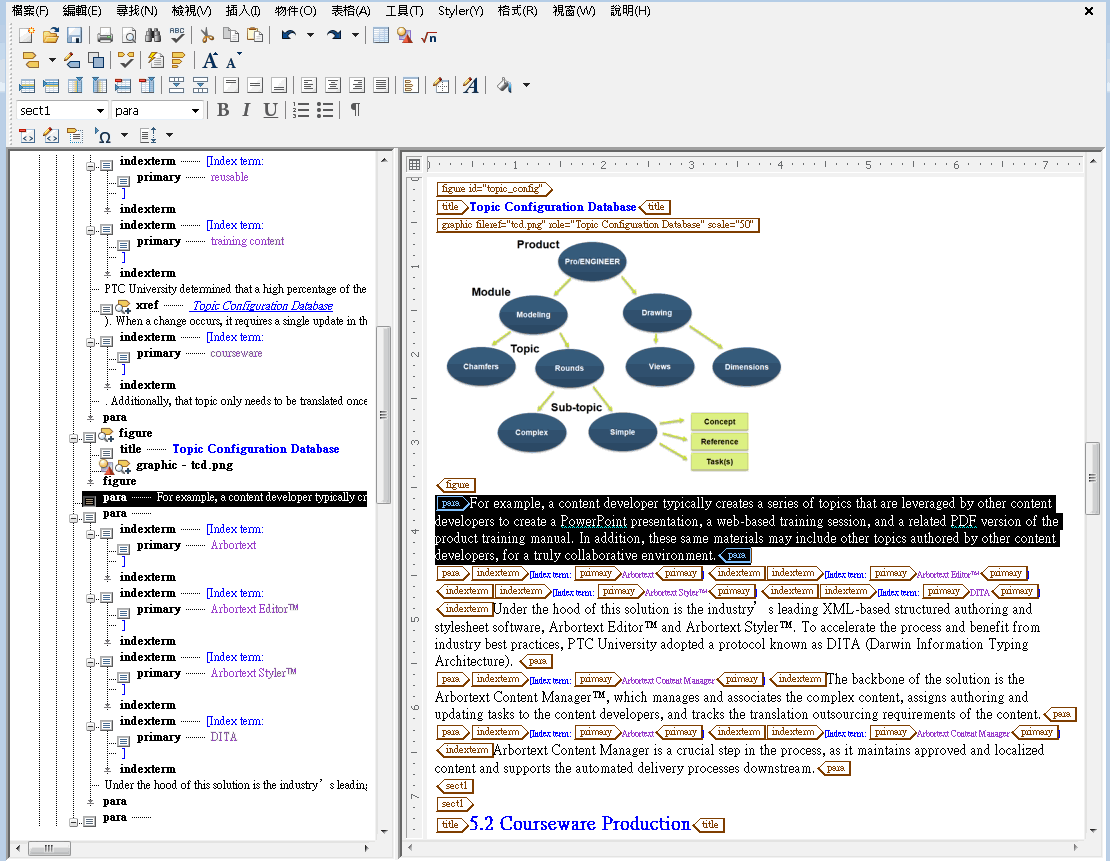
Task: Insert a table using the table grid icon
Action: tap(381, 35)
